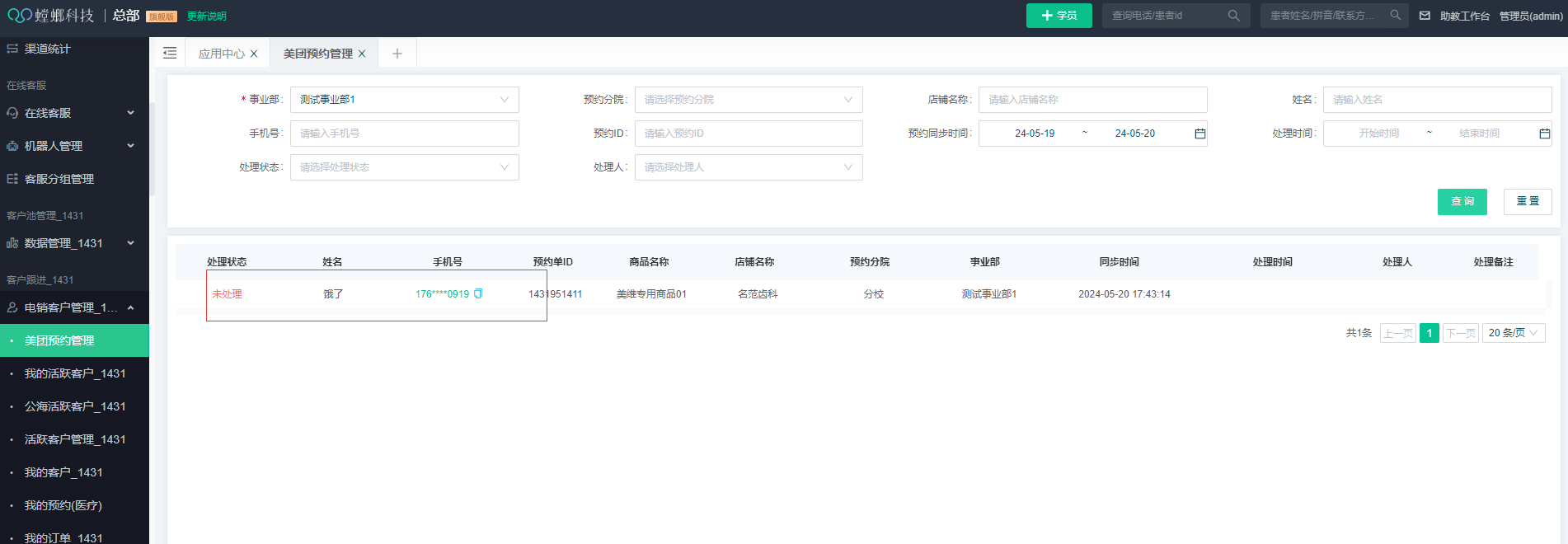Add a new tab with plus icon

(x=397, y=54)
